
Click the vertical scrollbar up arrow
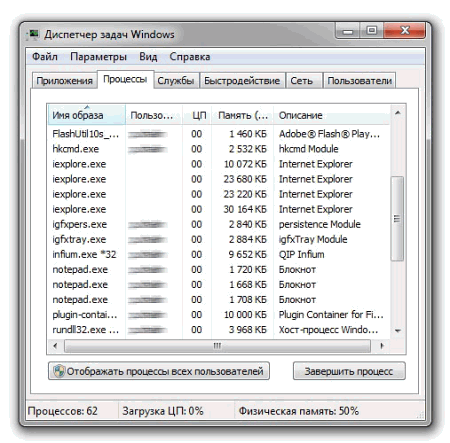point(397,113)
